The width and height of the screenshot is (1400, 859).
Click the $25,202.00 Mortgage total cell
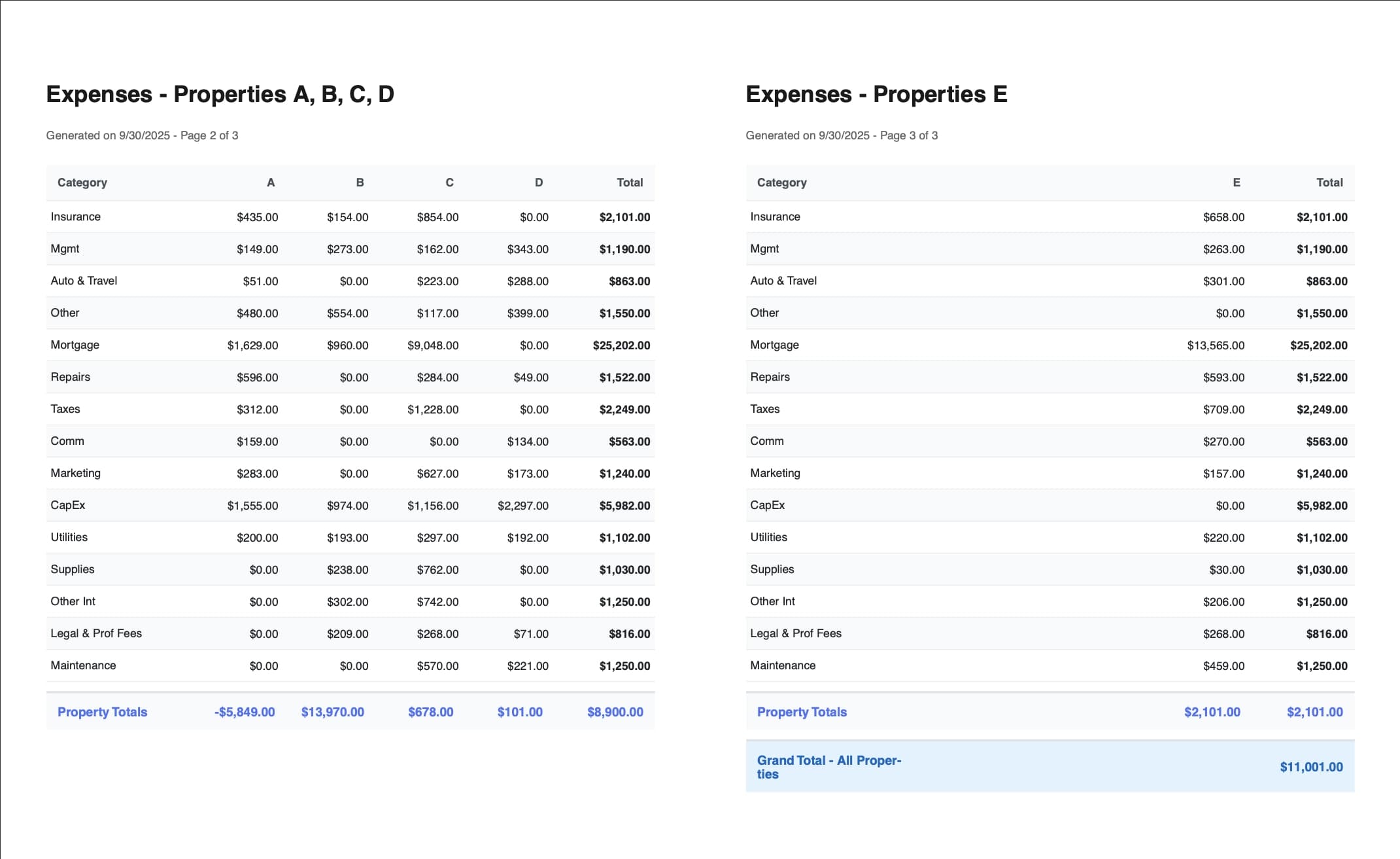621,345
